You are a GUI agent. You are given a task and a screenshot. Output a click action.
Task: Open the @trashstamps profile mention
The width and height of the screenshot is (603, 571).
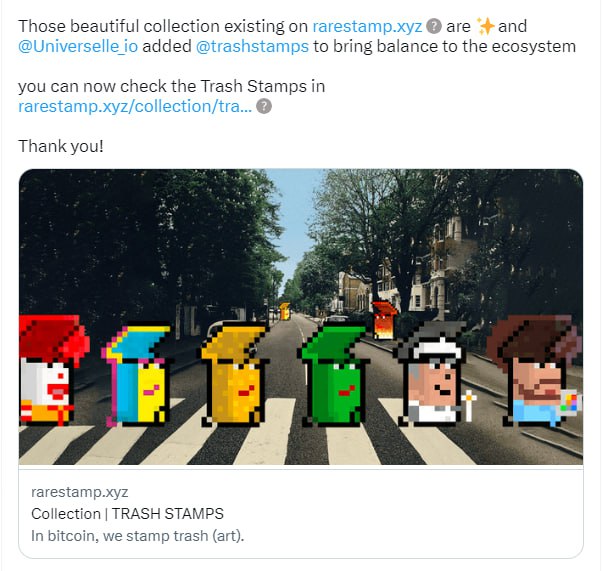tap(252, 47)
